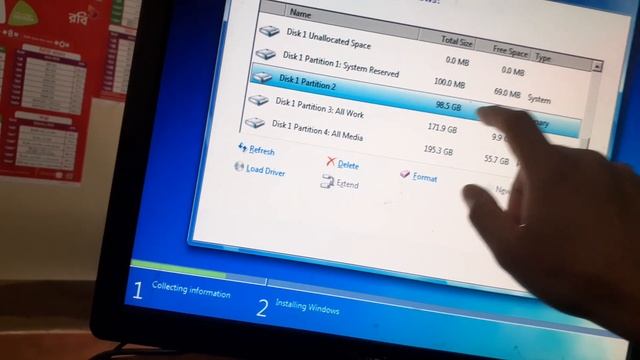Sort by the Free Space column header

tap(510, 51)
